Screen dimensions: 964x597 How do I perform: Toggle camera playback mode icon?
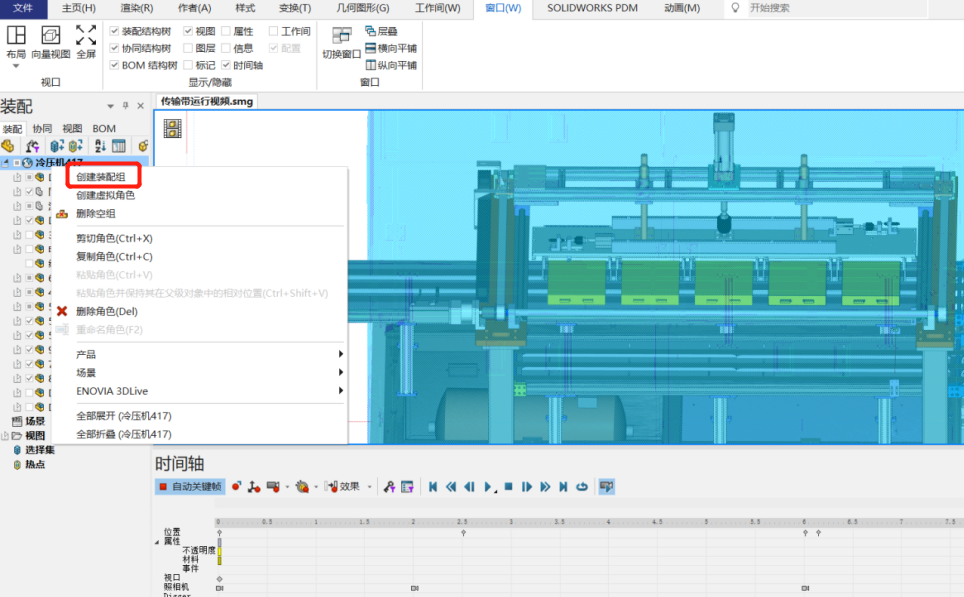[x=607, y=486]
